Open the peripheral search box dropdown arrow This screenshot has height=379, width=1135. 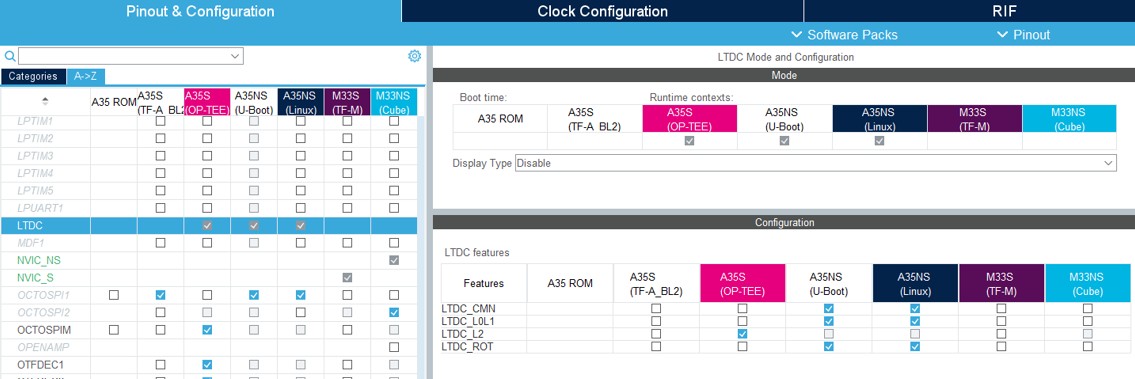[x=235, y=56]
